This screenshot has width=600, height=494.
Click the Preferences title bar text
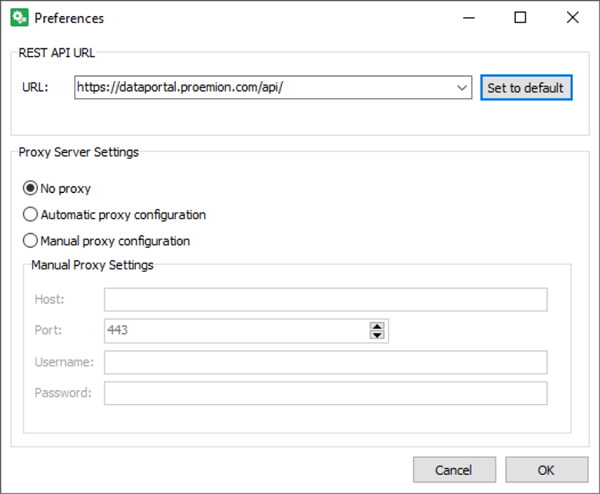click(69, 18)
